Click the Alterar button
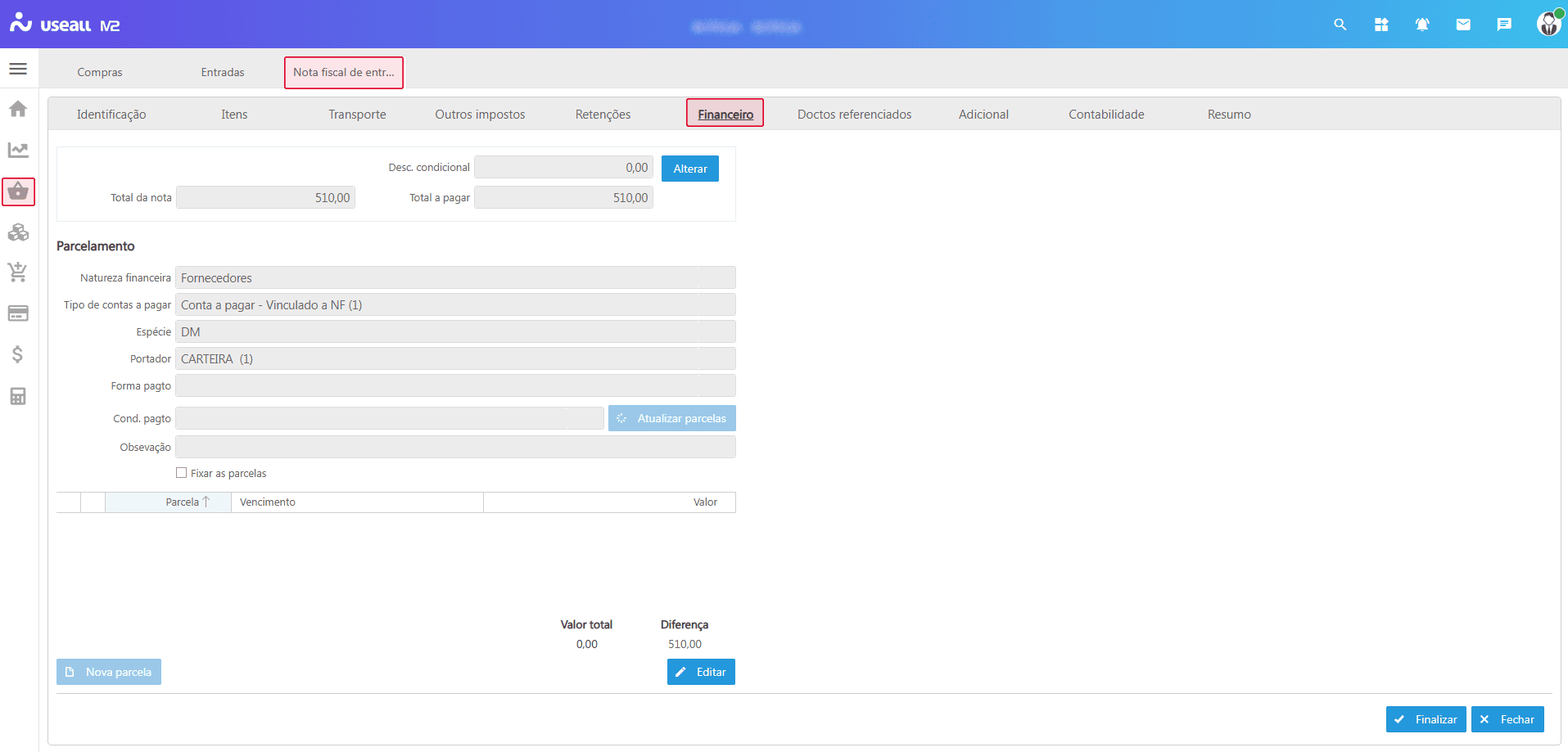The image size is (1568, 752). (x=689, y=169)
